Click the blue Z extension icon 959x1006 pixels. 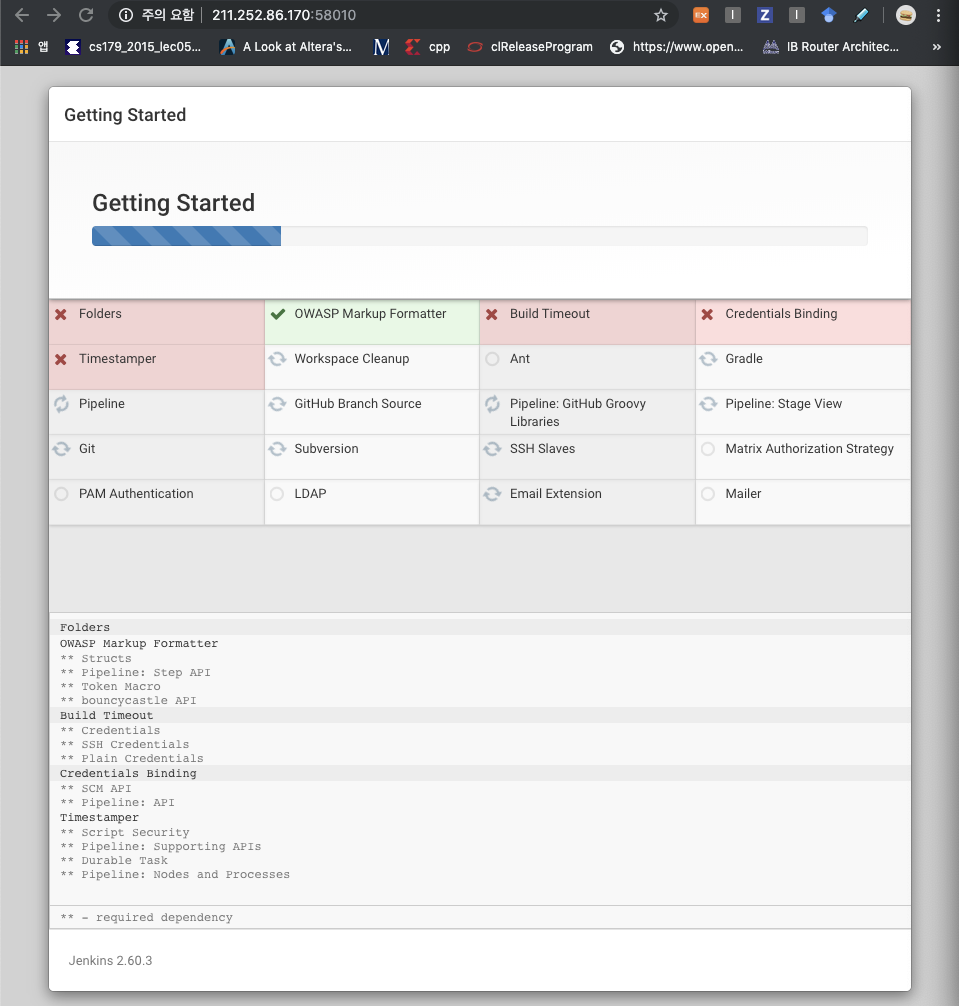pos(764,15)
